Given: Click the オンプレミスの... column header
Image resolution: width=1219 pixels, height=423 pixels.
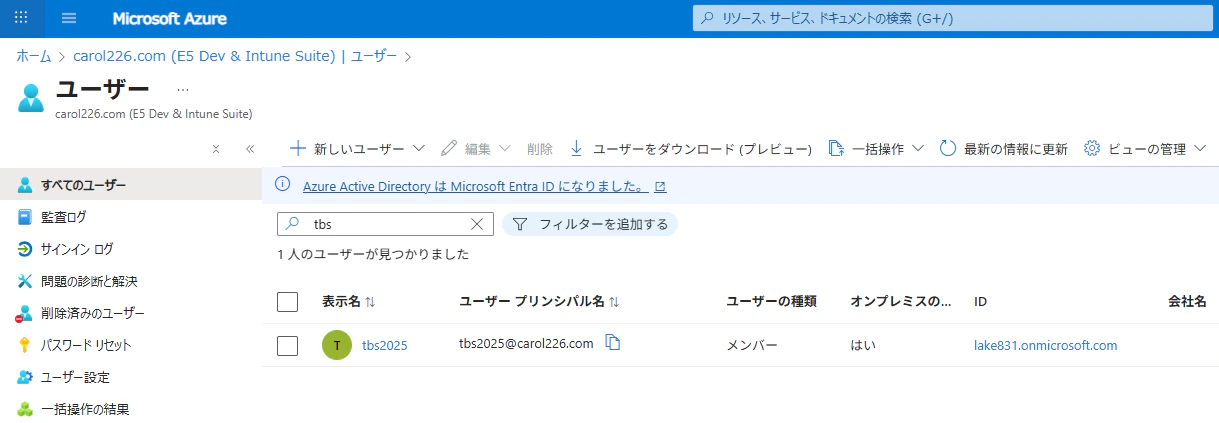Looking at the screenshot, I should click(901, 301).
